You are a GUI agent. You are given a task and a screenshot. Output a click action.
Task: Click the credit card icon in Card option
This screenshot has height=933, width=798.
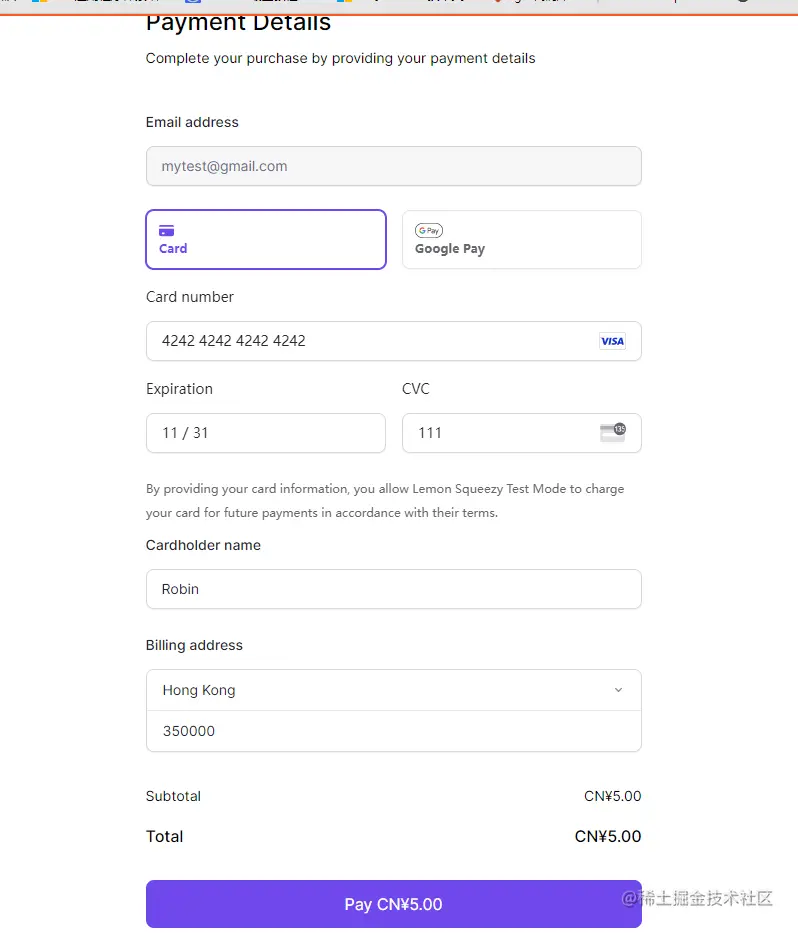click(x=167, y=230)
